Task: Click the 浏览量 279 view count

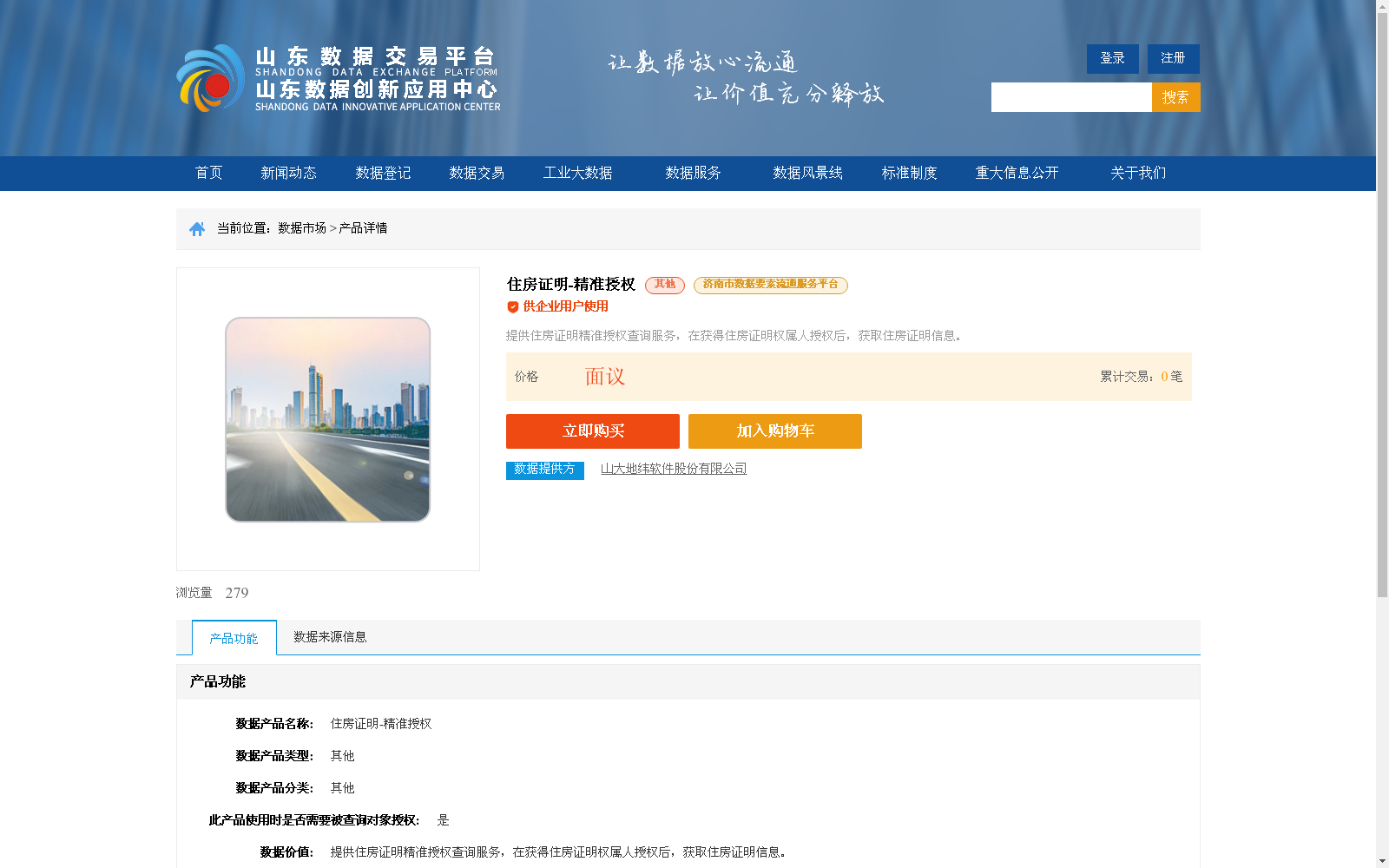Action: (212, 593)
